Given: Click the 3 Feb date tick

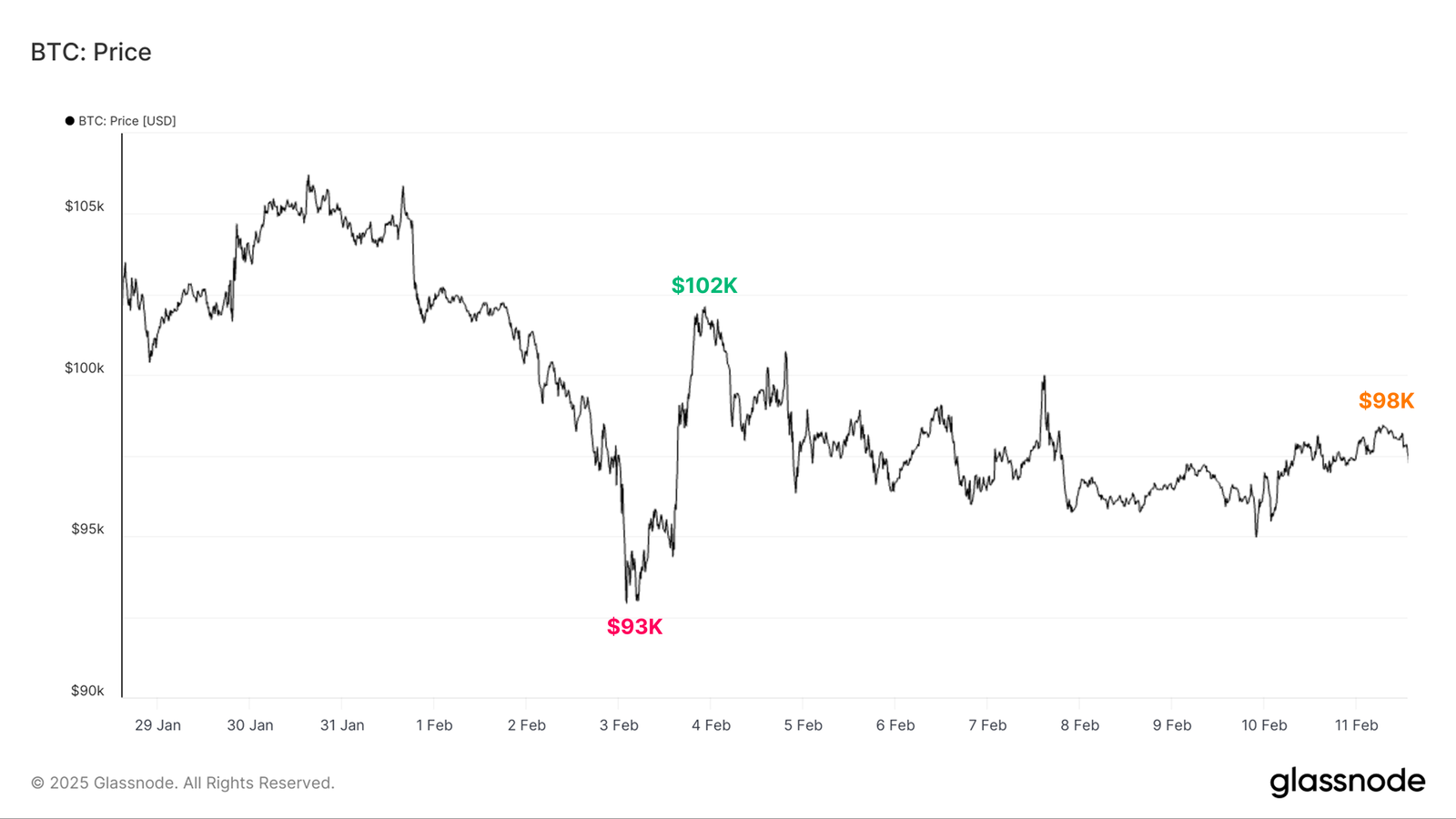Looking at the screenshot, I should tap(619, 725).
